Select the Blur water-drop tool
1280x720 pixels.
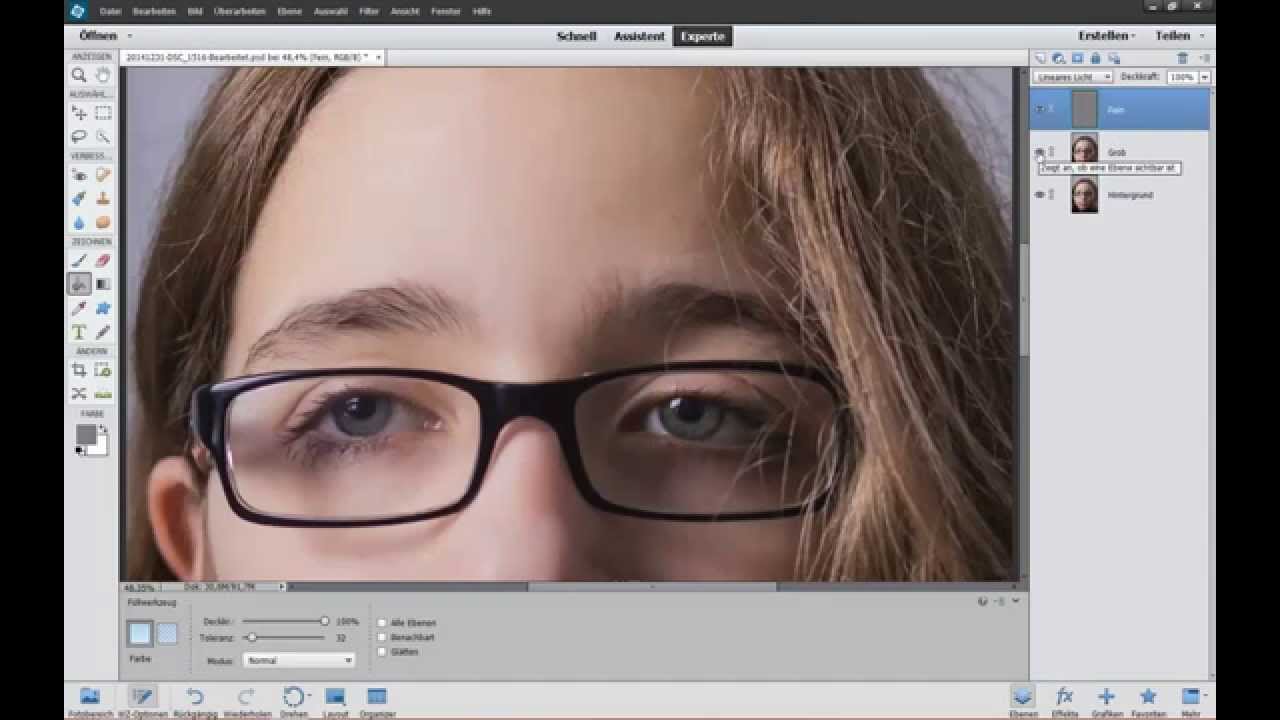[x=78, y=222]
